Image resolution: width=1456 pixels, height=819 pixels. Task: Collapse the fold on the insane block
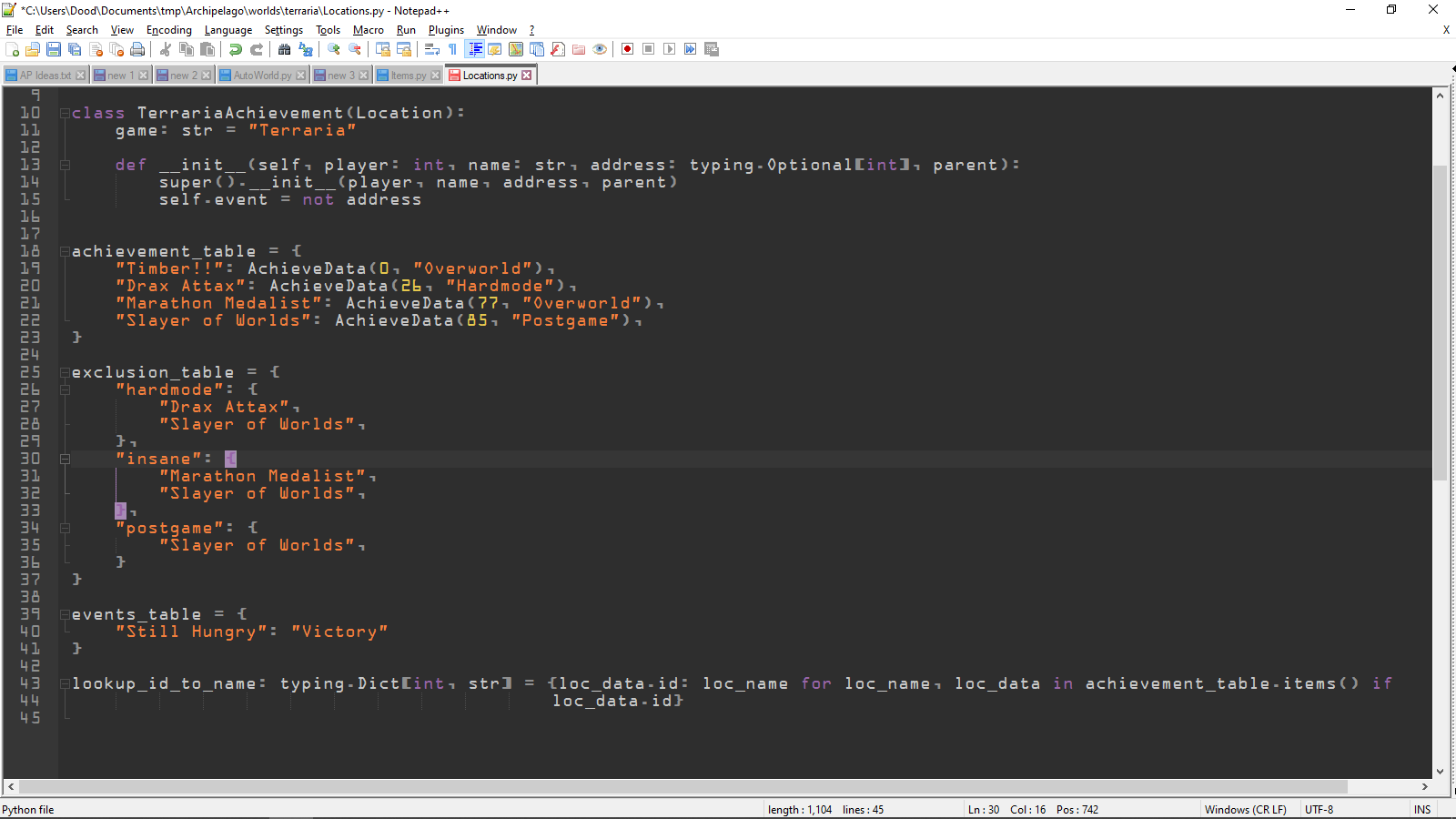(x=64, y=459)
